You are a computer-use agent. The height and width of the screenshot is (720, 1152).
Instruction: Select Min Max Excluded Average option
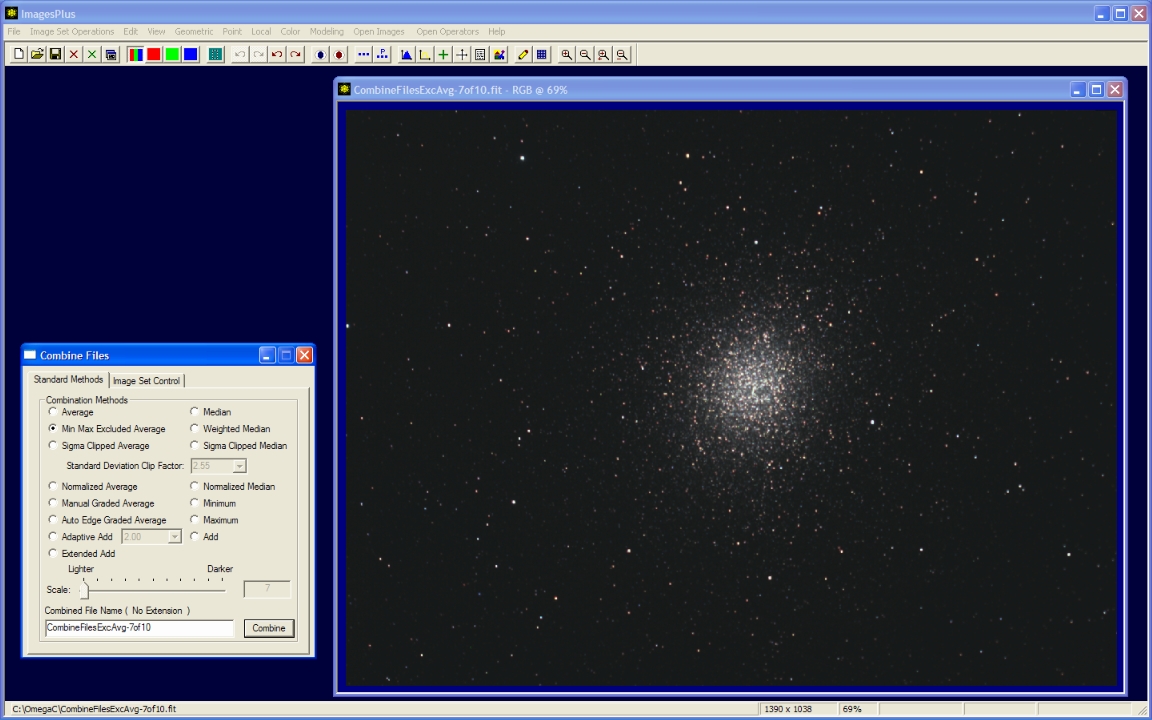click(x=52, y=428)
